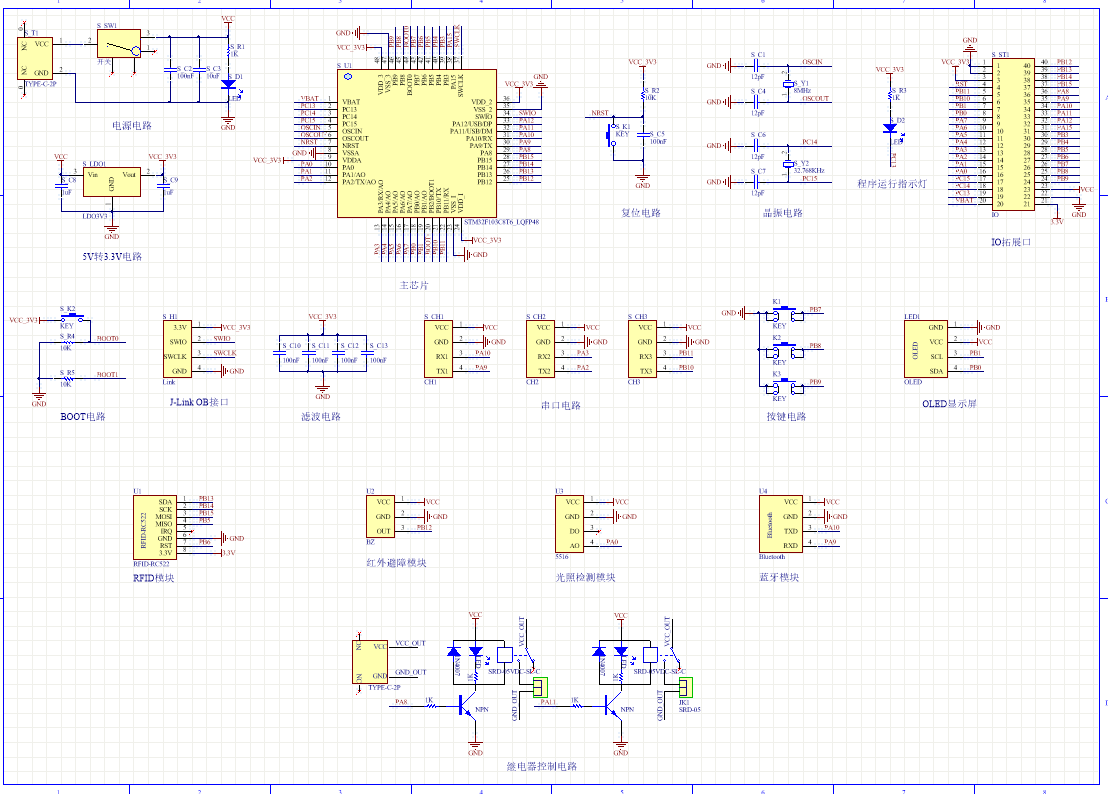Click the NPN transistor driven by PA8

pyautogui.click(x=467, y=706)
